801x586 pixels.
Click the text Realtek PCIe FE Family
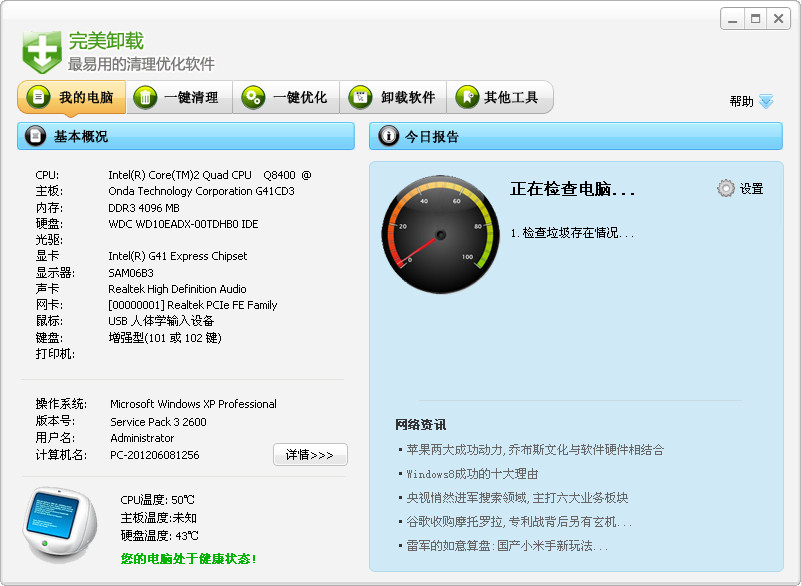(222, 305)
